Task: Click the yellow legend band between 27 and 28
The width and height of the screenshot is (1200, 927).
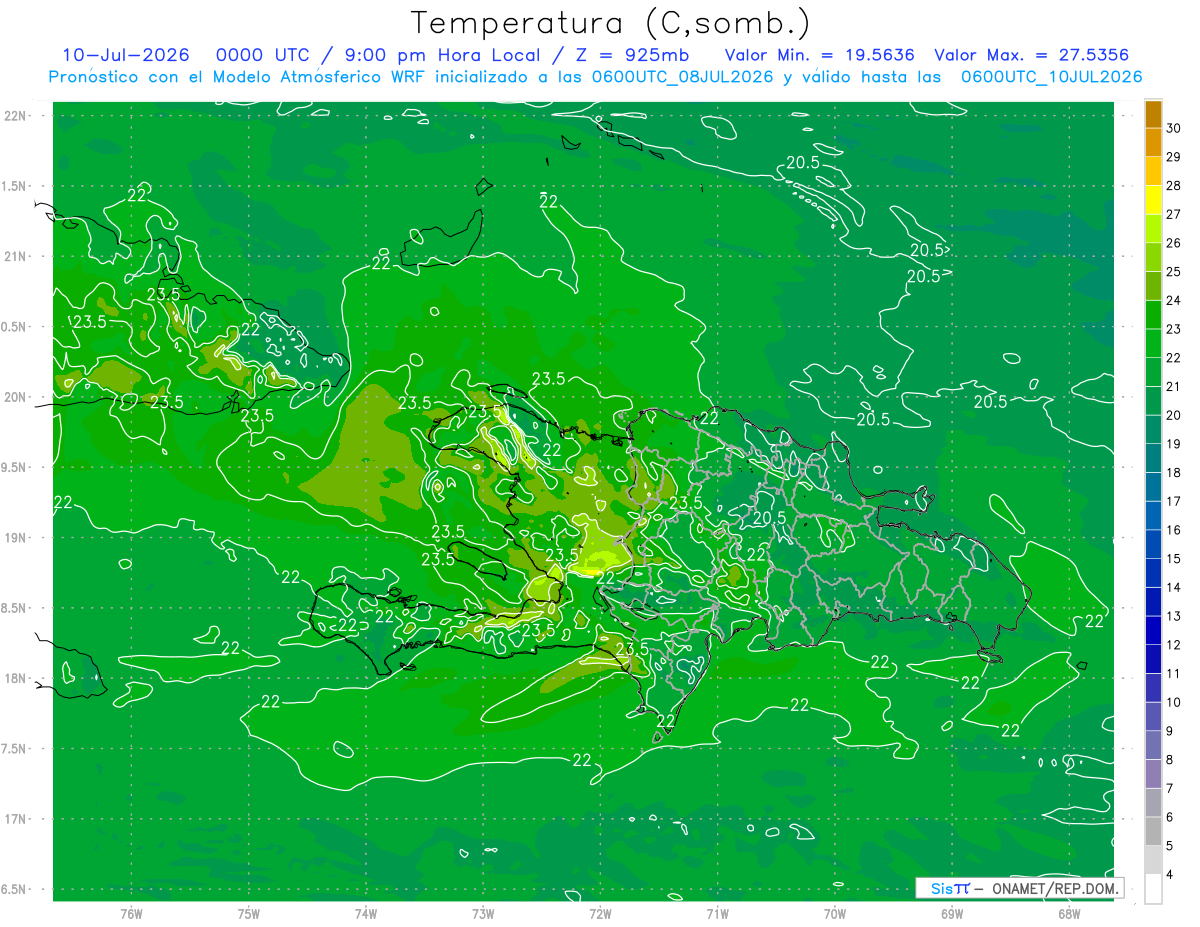Action: pyautogui.click(x=1153, y=199)
